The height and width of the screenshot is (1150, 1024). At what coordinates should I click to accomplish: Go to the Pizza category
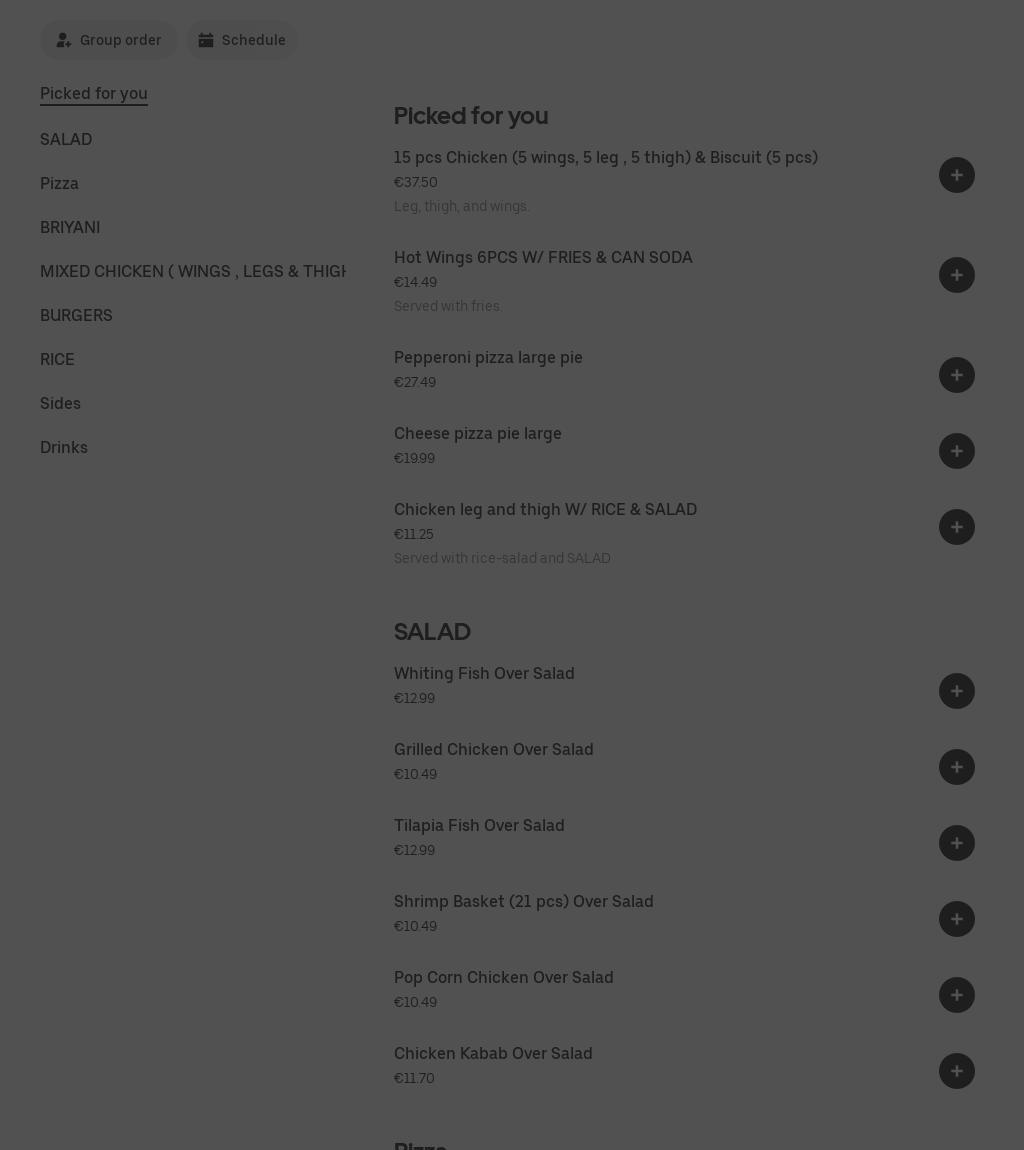point(59,183)
